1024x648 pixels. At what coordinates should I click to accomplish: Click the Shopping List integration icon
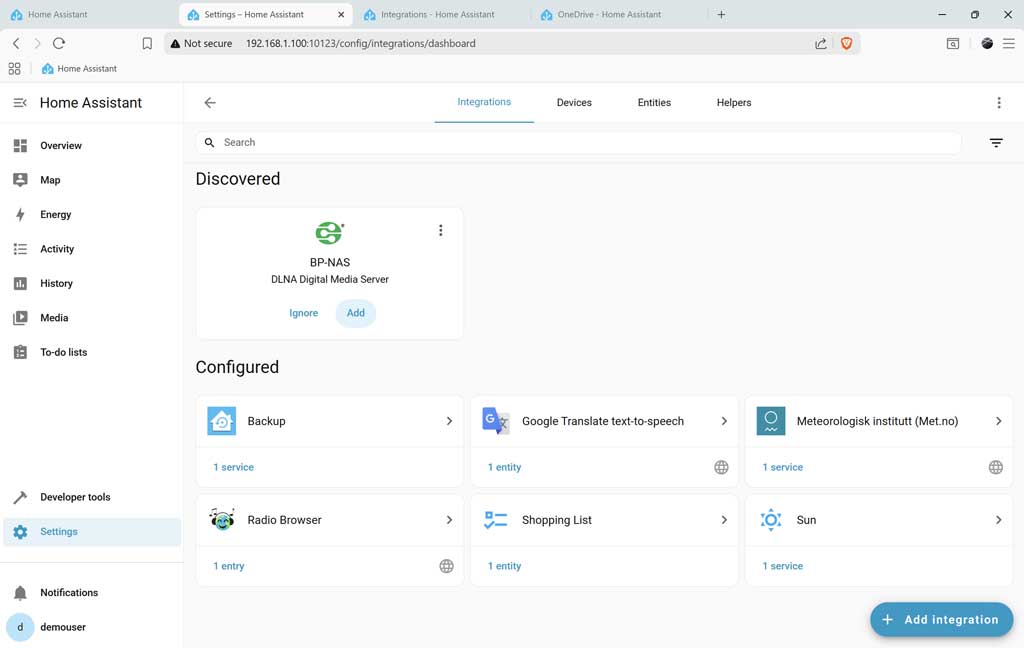(x=496, y=520)
